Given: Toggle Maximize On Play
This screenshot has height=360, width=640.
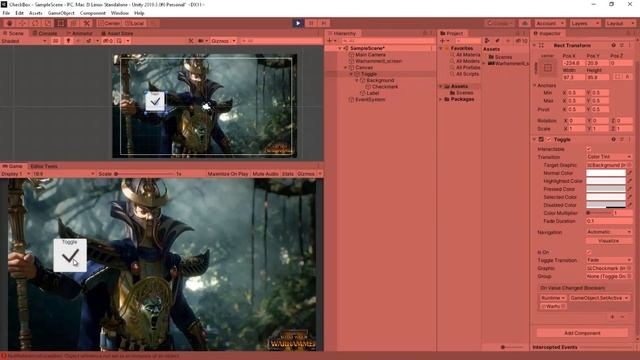Looking at the screenshot, I should coord(228,174).
